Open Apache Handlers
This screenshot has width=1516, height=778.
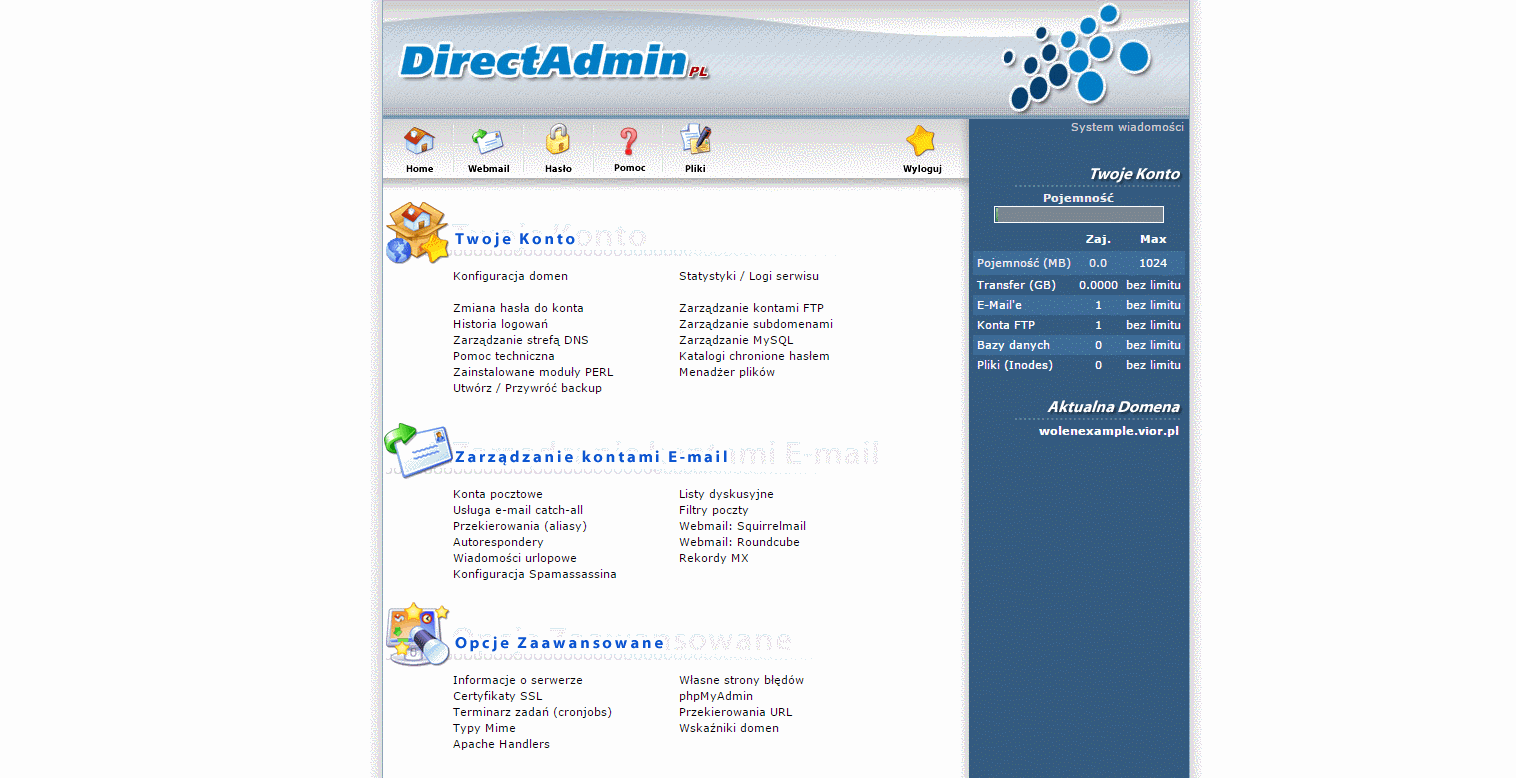point(501,744)
